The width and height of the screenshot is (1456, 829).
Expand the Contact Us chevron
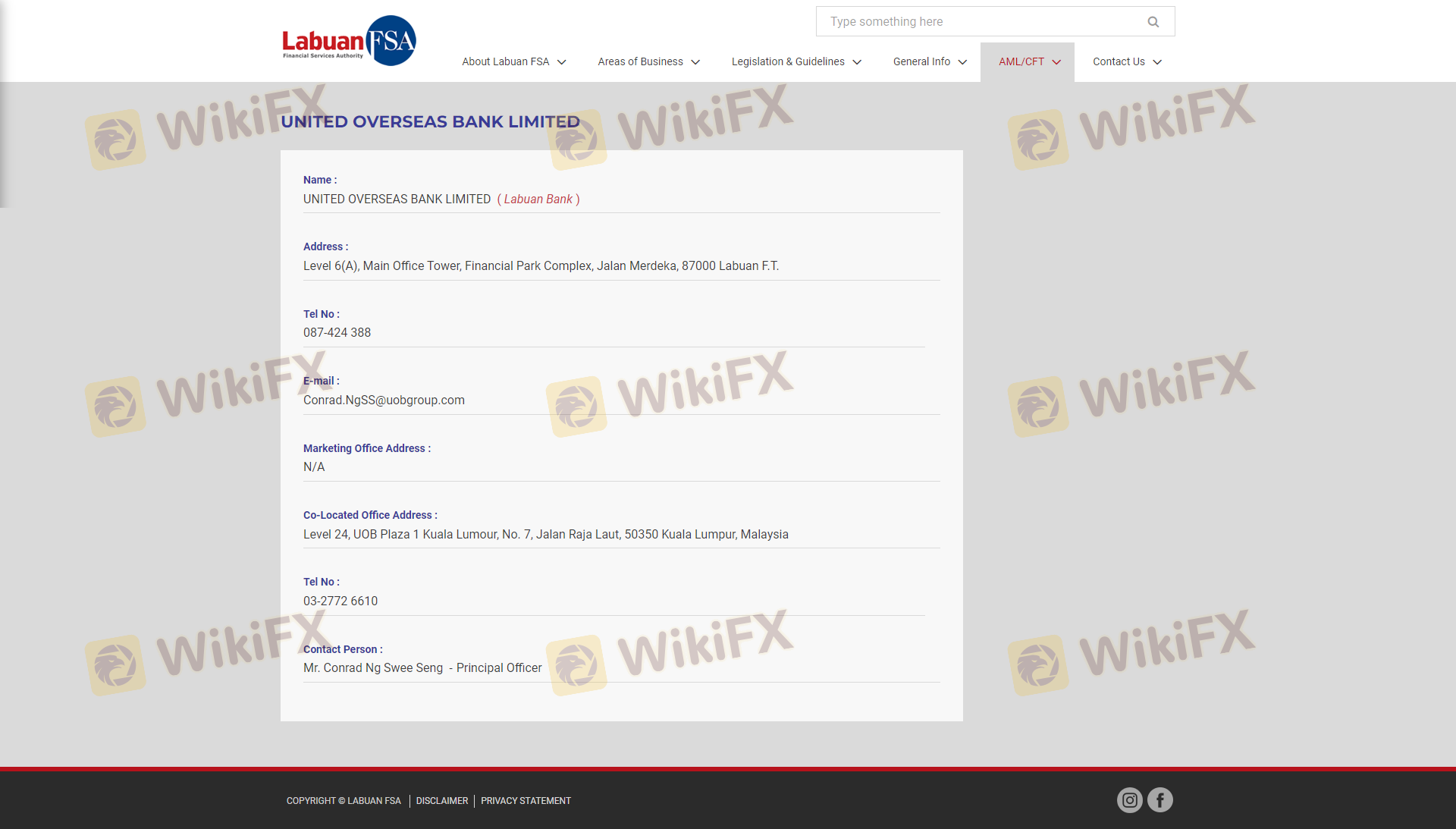[x=1157, y=62]
